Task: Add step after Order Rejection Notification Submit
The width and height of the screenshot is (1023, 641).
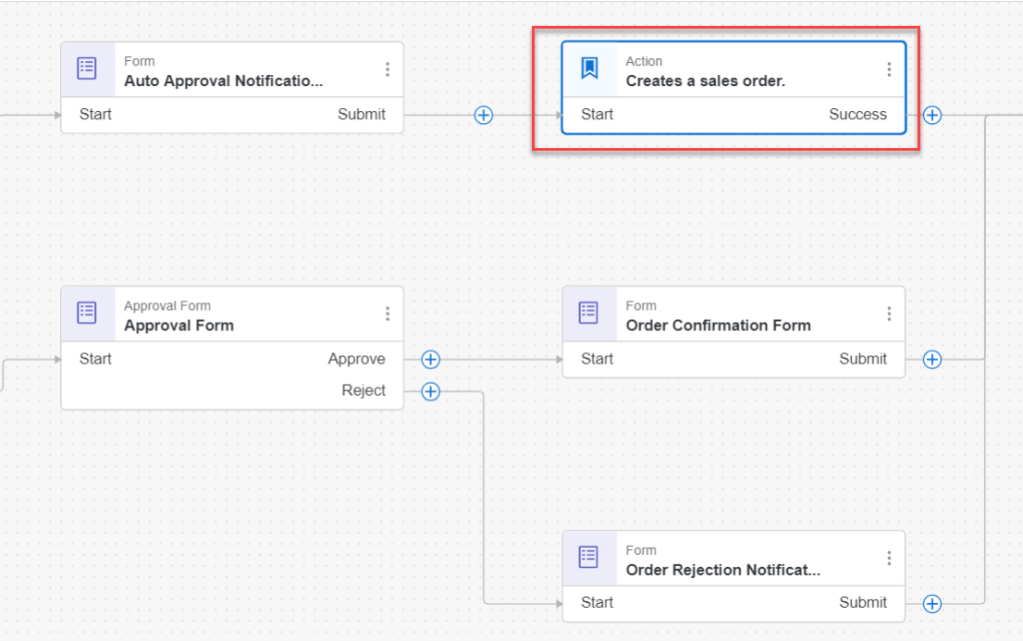Action: pyautogui.click(x=932, y=603)
